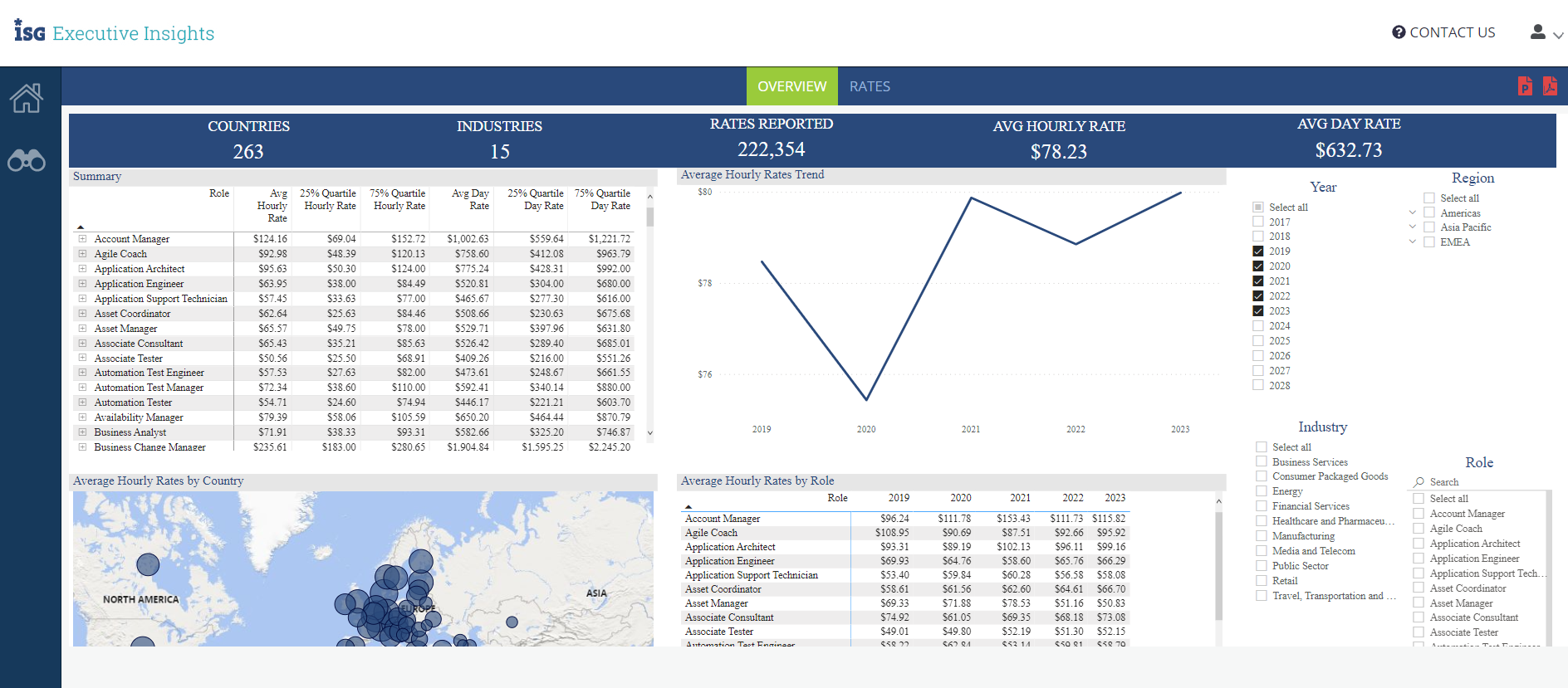The width and height of the screenshot is (1568, 688).
Task: Open the user account icon
Action: pos(1538,32)
